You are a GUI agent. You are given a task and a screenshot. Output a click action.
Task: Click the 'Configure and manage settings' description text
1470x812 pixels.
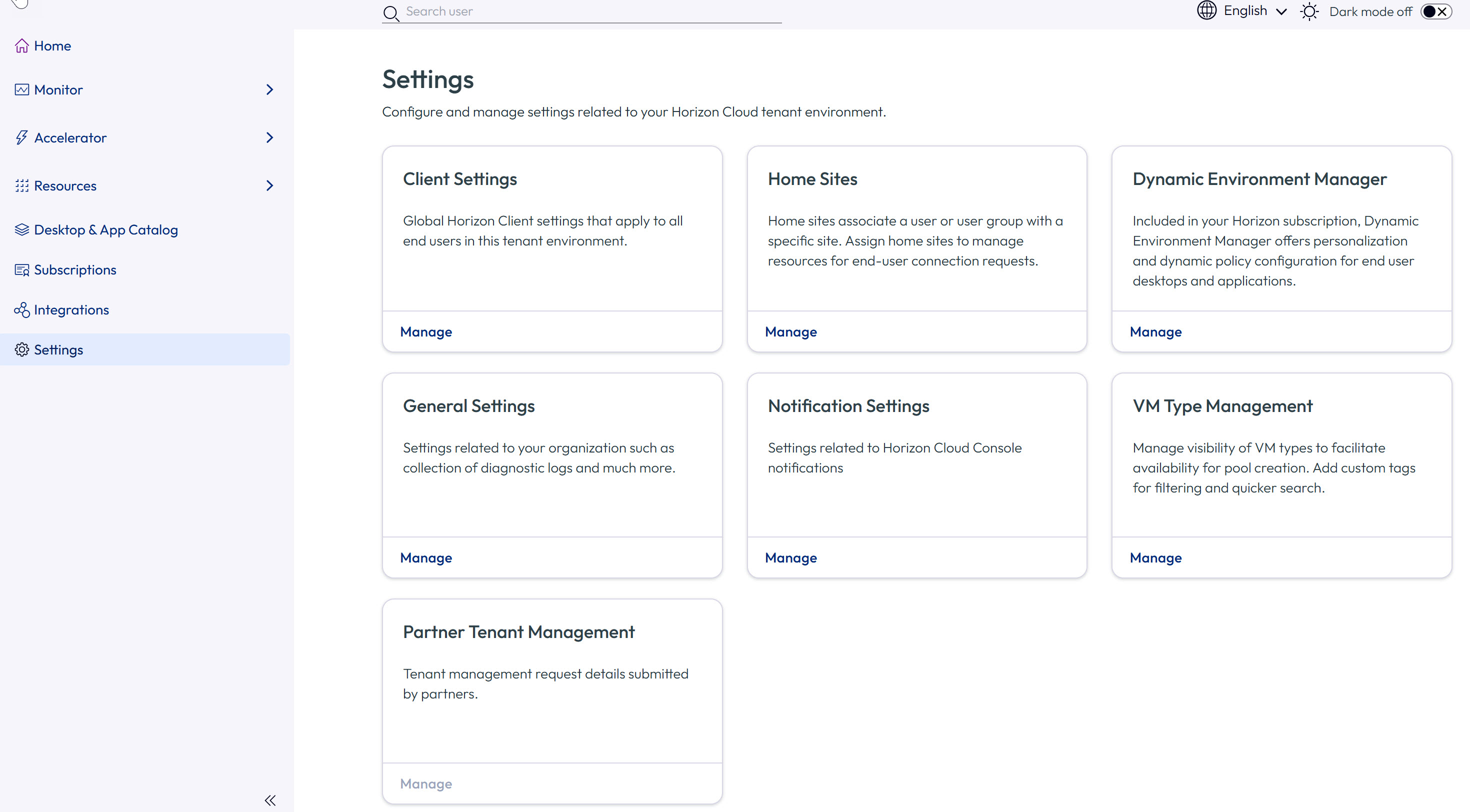tap(634, 112)
